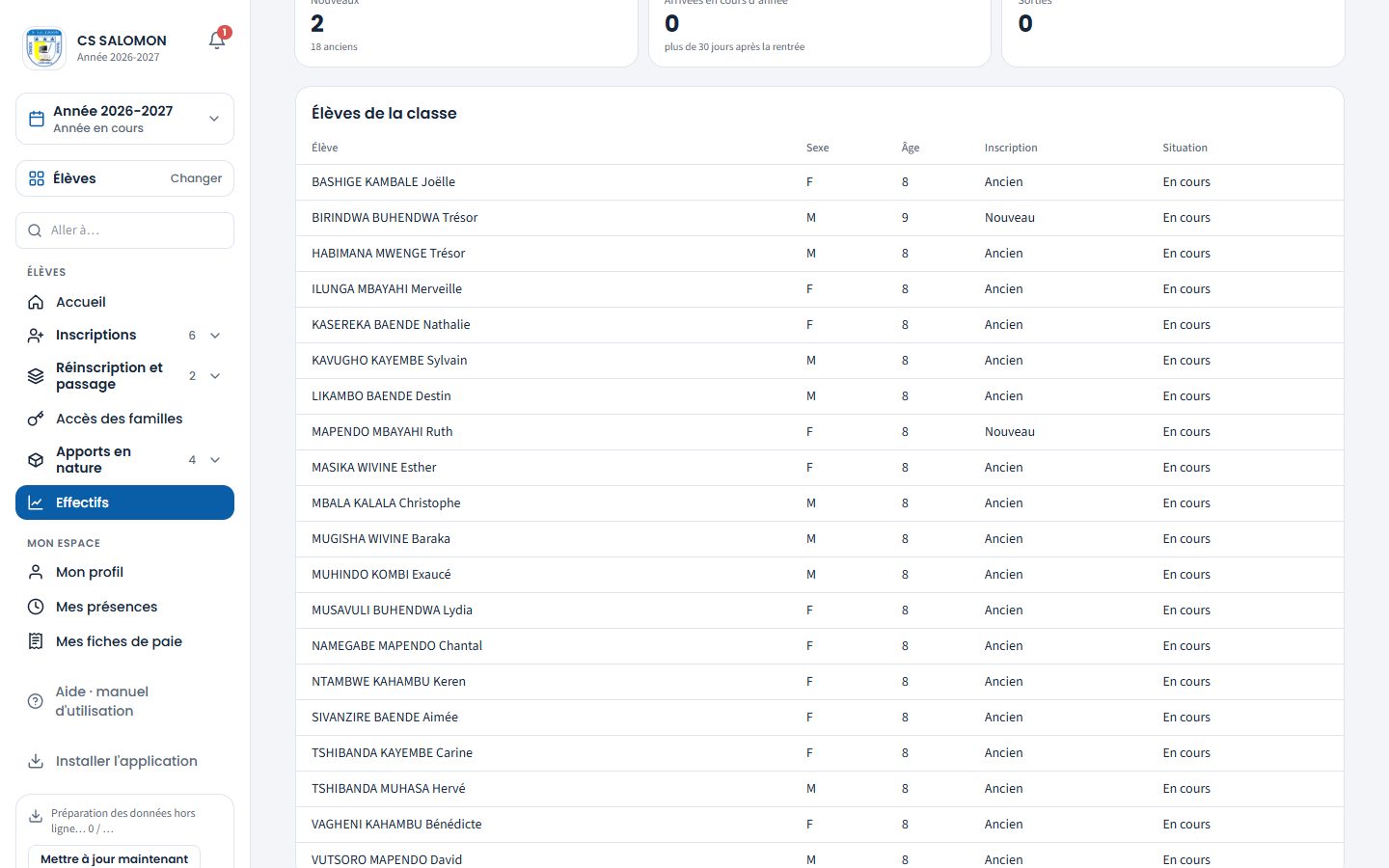Click Nouveau in MAPENDO MBAYAHI Ruth row
Viewport: 1389px width, 868px height.
click(1010, 432)
